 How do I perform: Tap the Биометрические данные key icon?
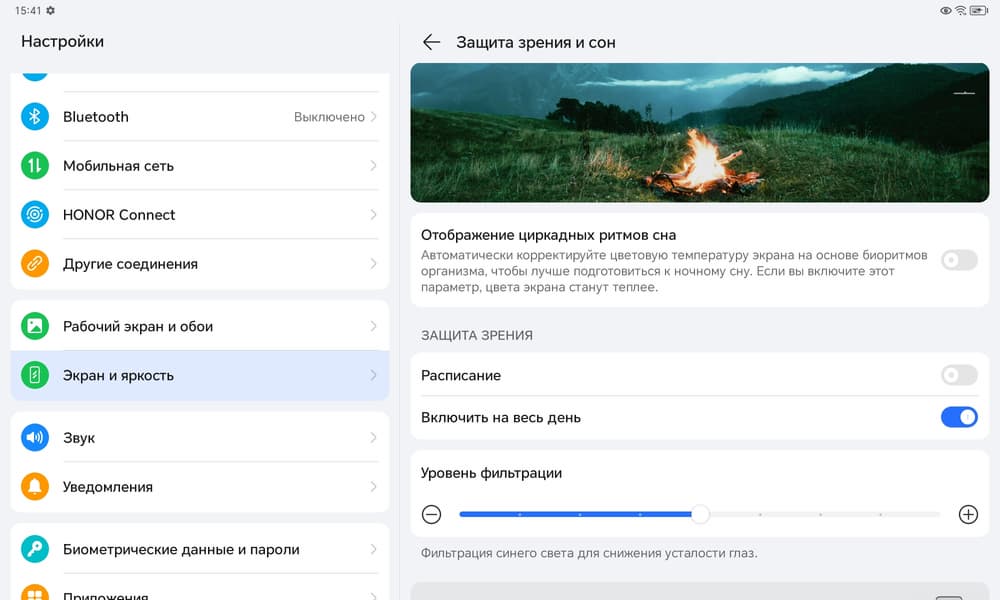[x=35, y=549]
